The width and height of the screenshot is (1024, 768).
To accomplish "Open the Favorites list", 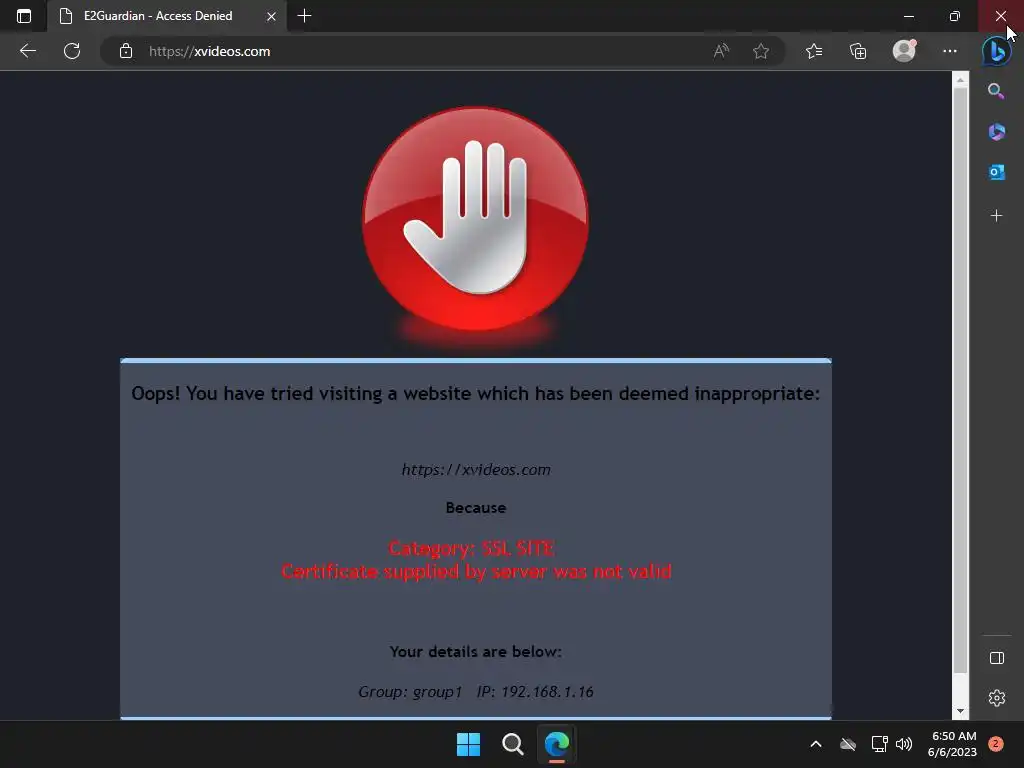I will (x=814, y=51).
